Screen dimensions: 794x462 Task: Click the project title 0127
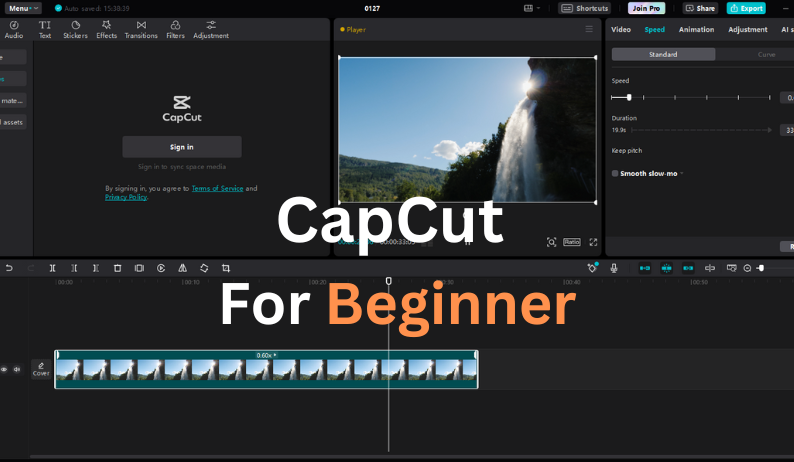tap(372, 8)
